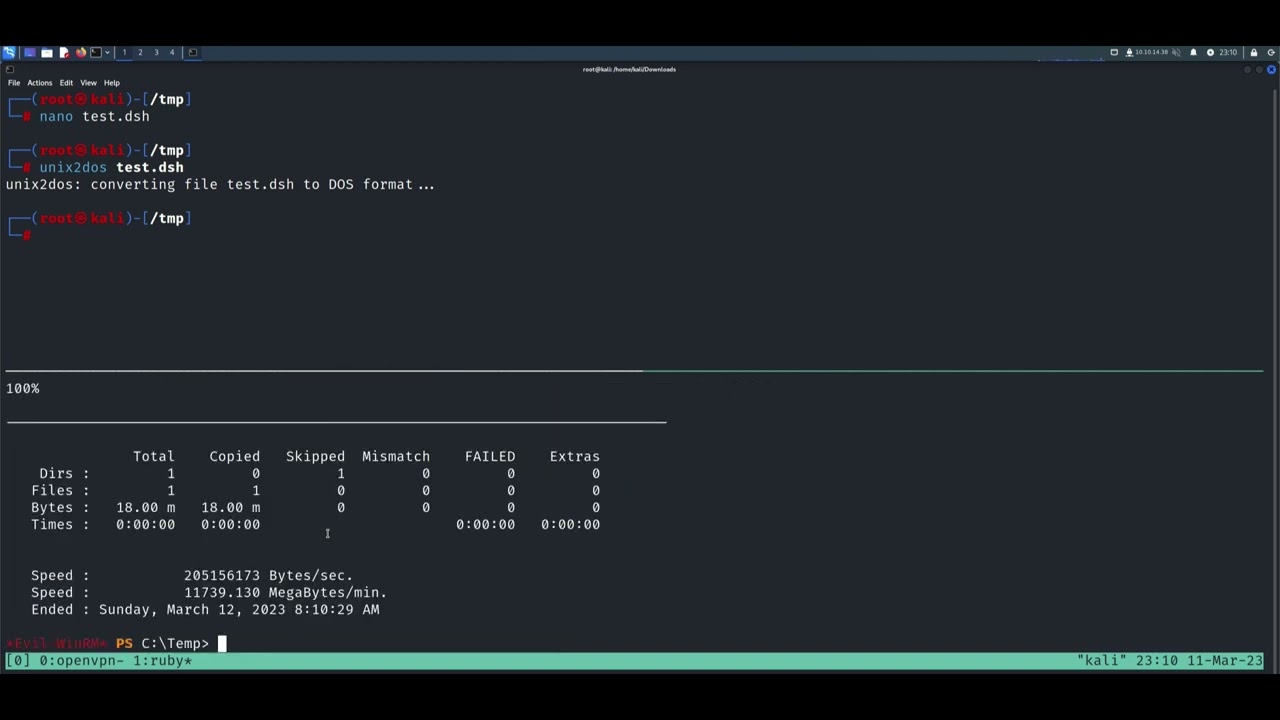Screen dimensions: 1280x720
Task: Open the Kali applications menu
Action: 9,52
